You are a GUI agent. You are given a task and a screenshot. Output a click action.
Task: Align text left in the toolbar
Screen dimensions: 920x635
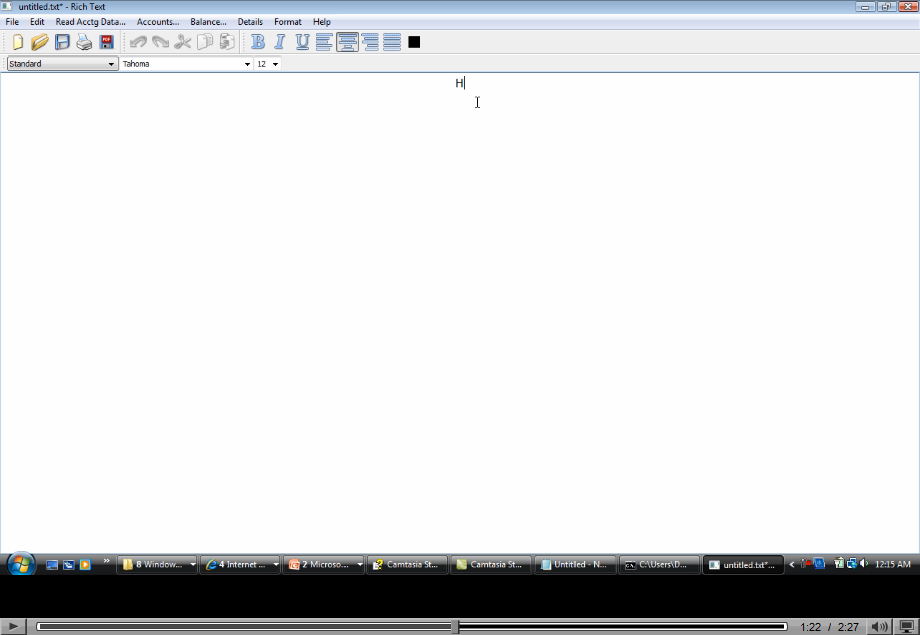(x=324, y=42)
